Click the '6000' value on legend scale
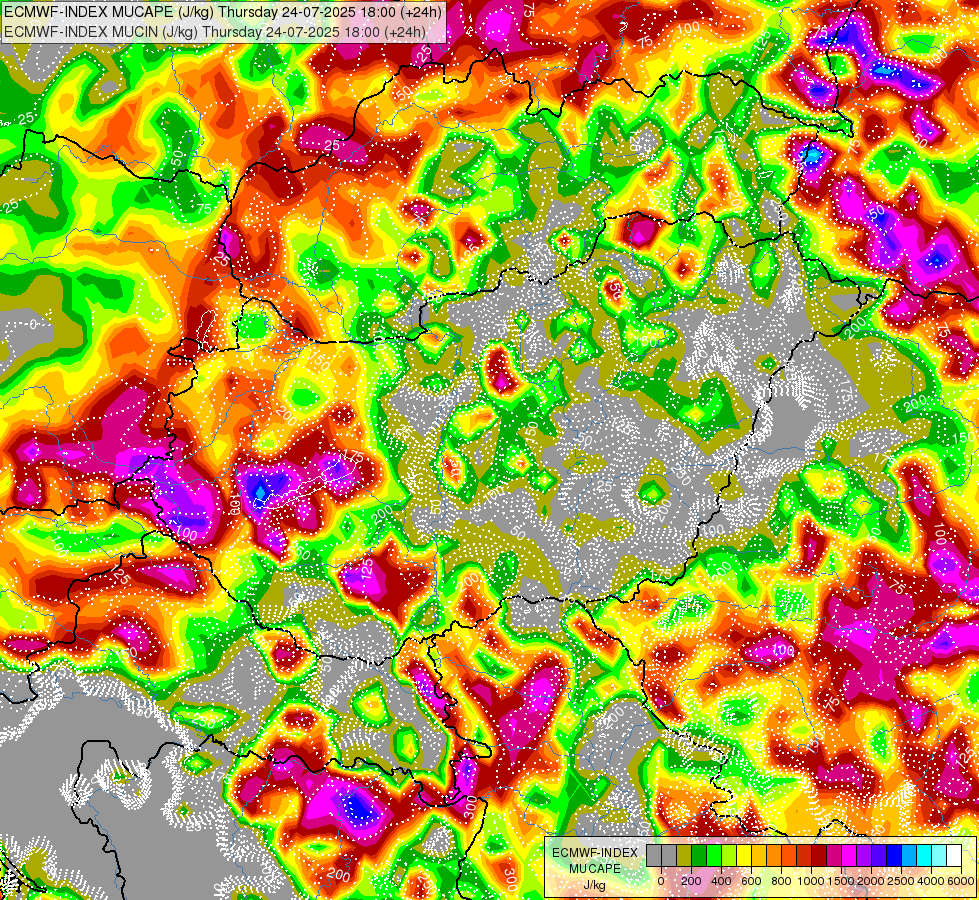Screen dimensions: 979x900 [960, 881]
